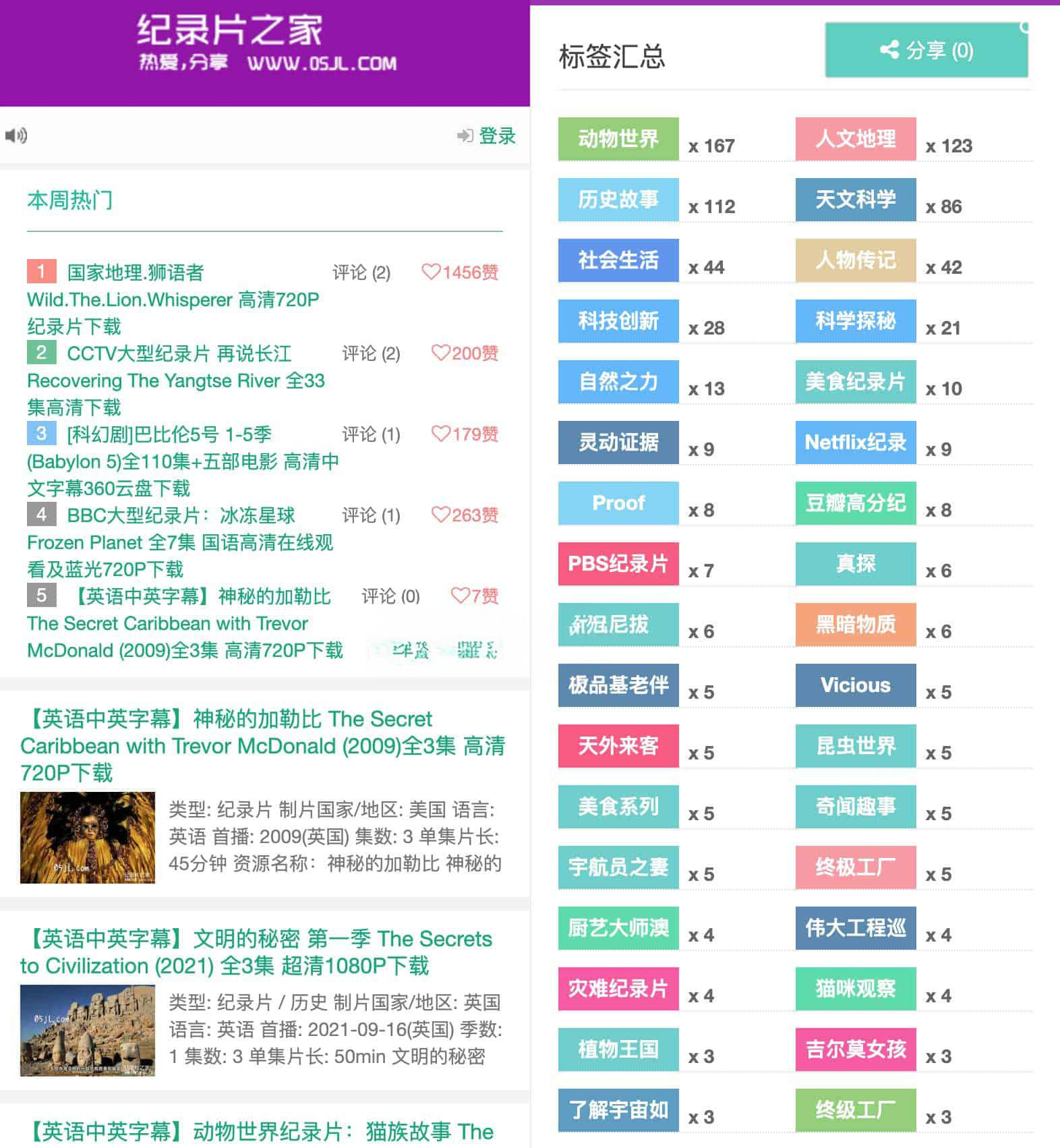The height and width of the screenshot is (1148, 1060).
Task: Select the 人物传记 tag
Action: (x=856, y=260)
